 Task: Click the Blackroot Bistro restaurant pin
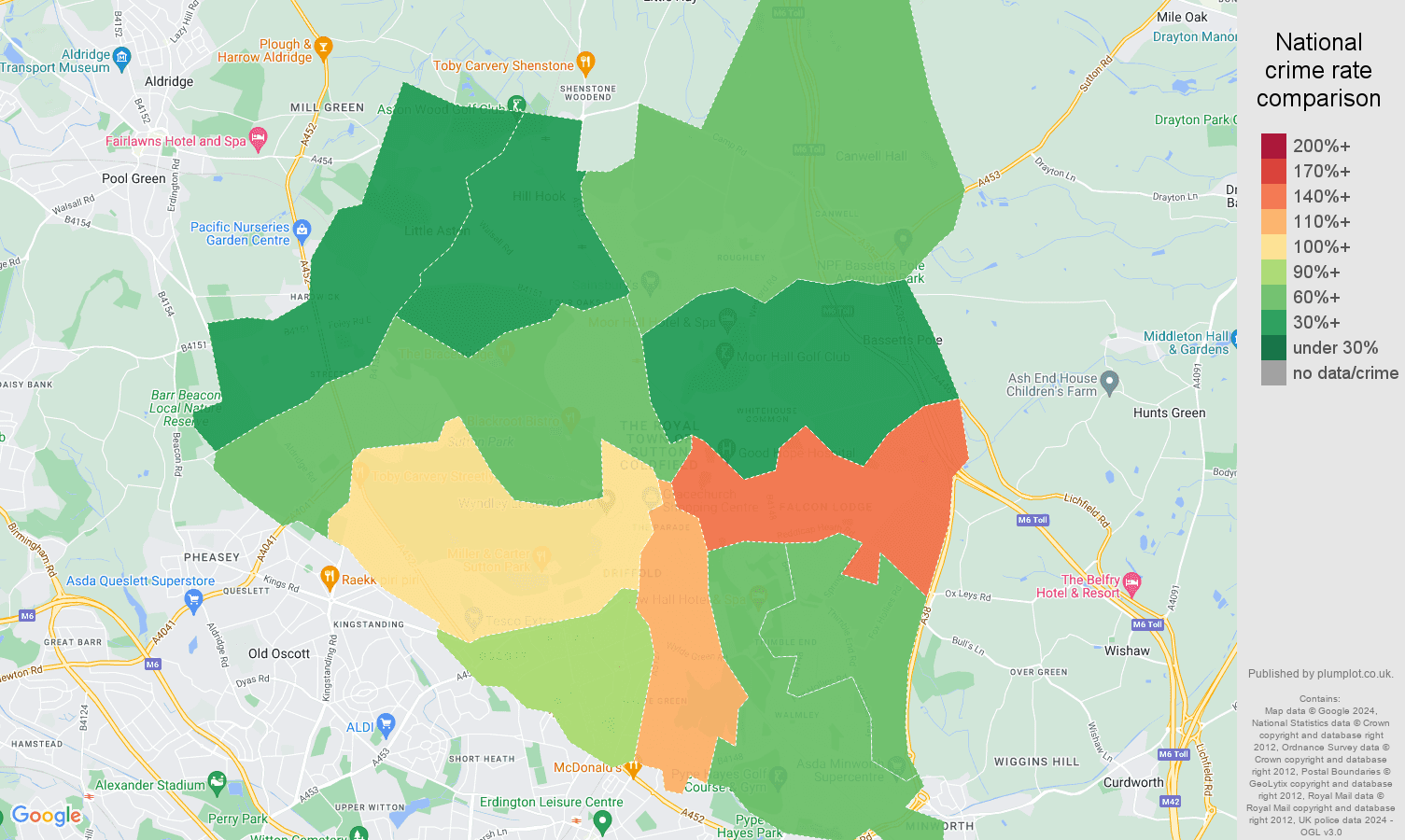coord(571,417)
